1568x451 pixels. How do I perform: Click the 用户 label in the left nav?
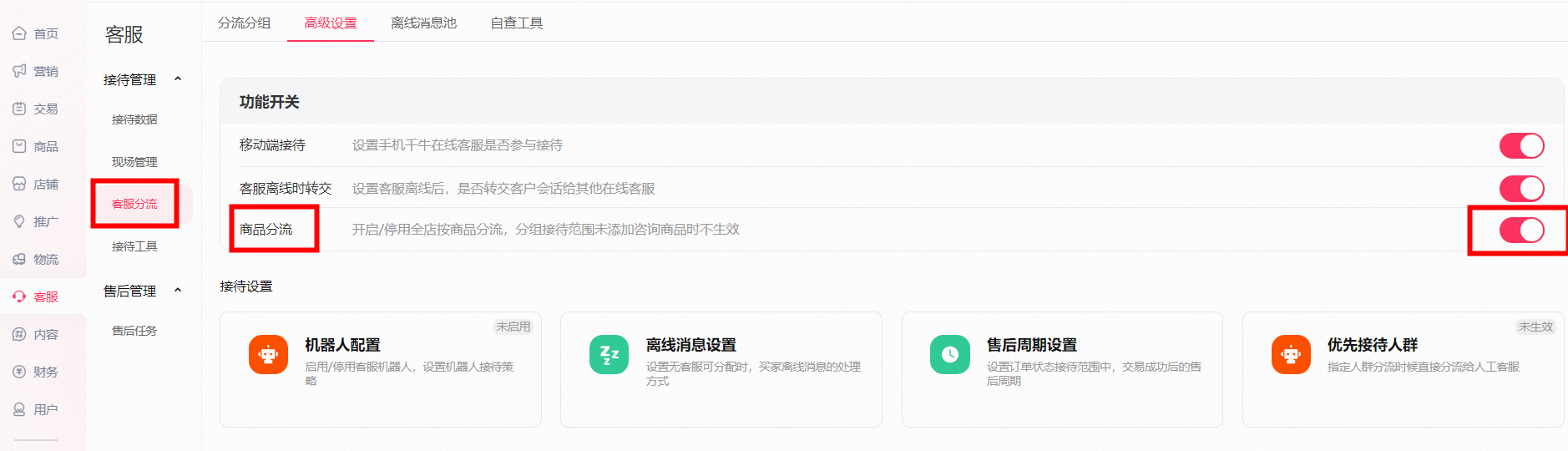coord(46,409)
